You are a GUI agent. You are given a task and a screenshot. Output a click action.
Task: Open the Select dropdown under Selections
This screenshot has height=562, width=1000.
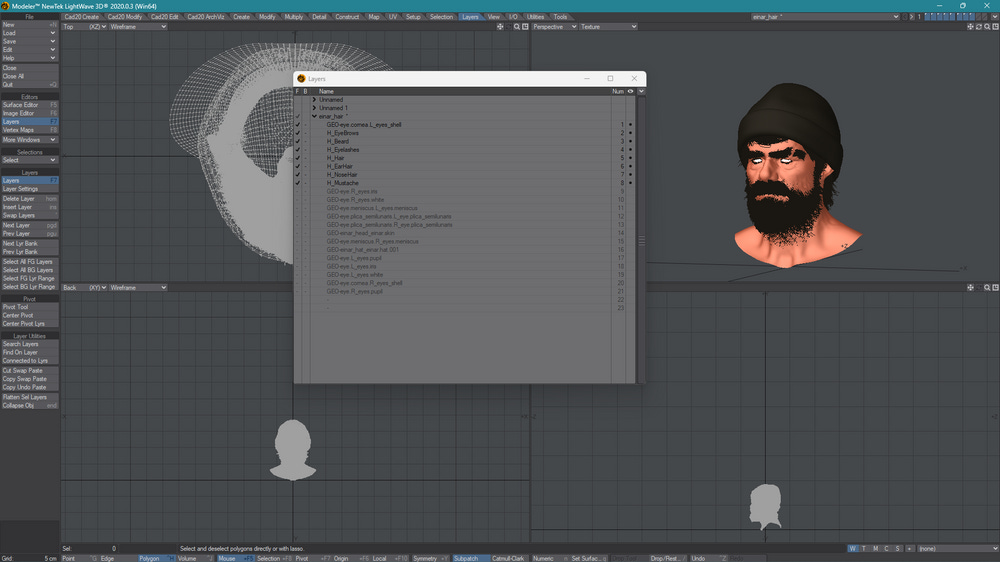point(29,160)
